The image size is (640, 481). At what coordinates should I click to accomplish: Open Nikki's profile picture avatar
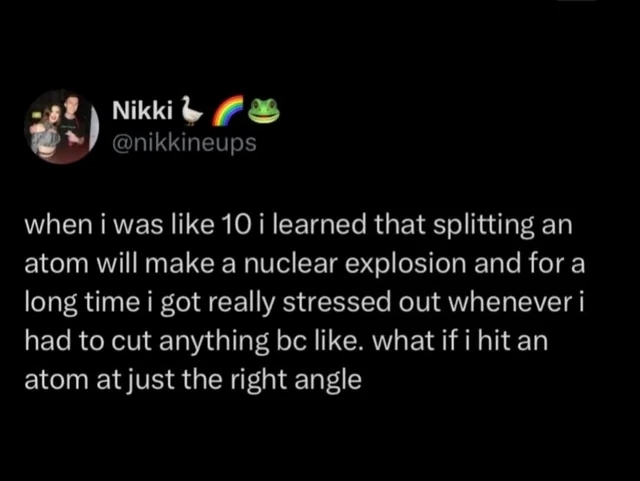(x=62, y=127)
